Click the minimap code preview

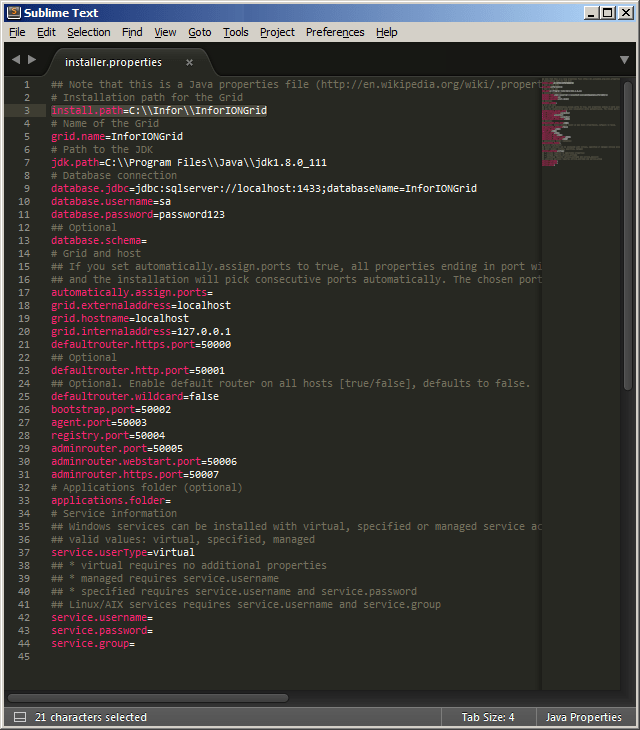(x=580, y=110)
